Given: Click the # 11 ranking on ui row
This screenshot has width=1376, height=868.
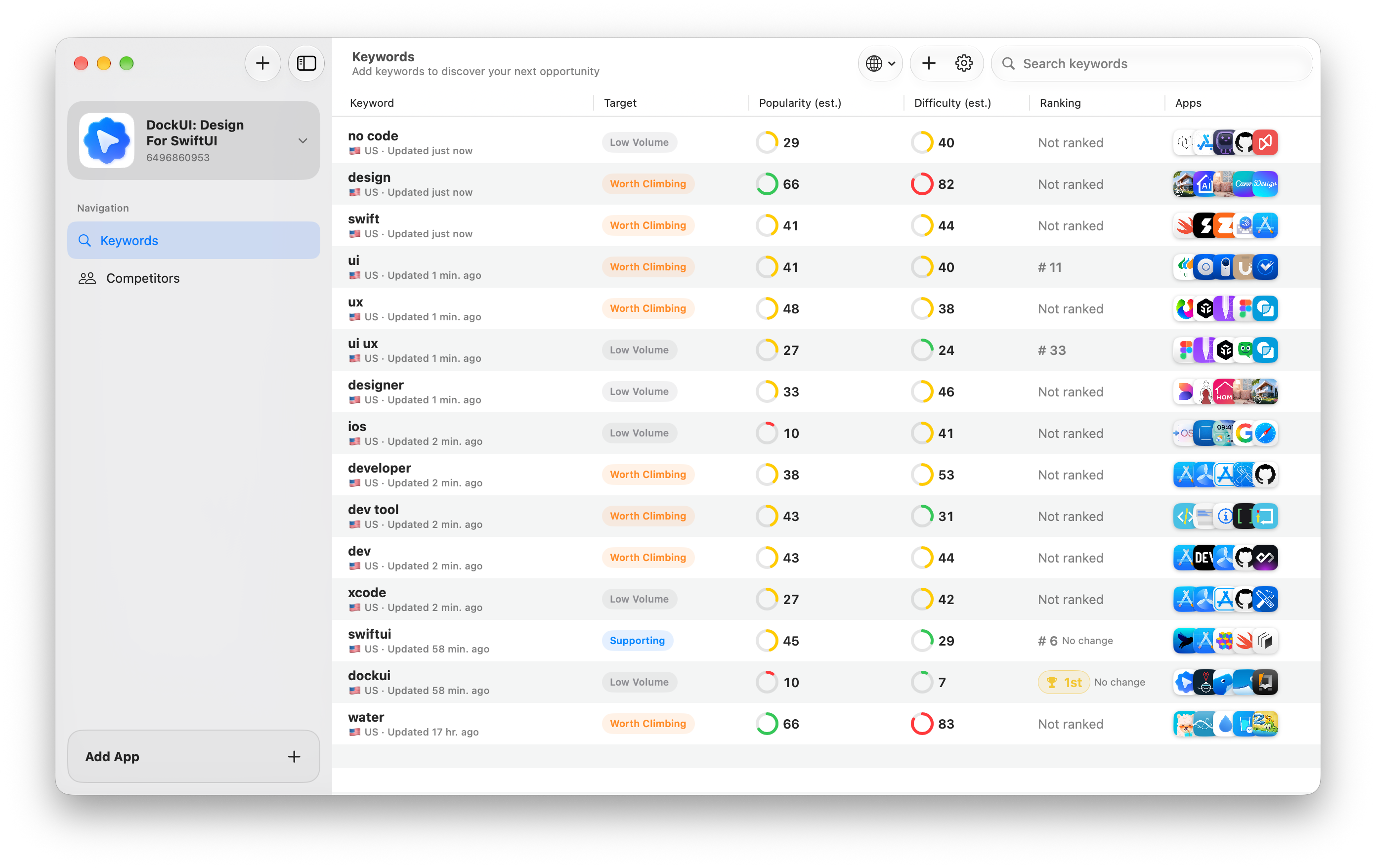Looking at the screenshot, I should click(x=1050, y=267).
